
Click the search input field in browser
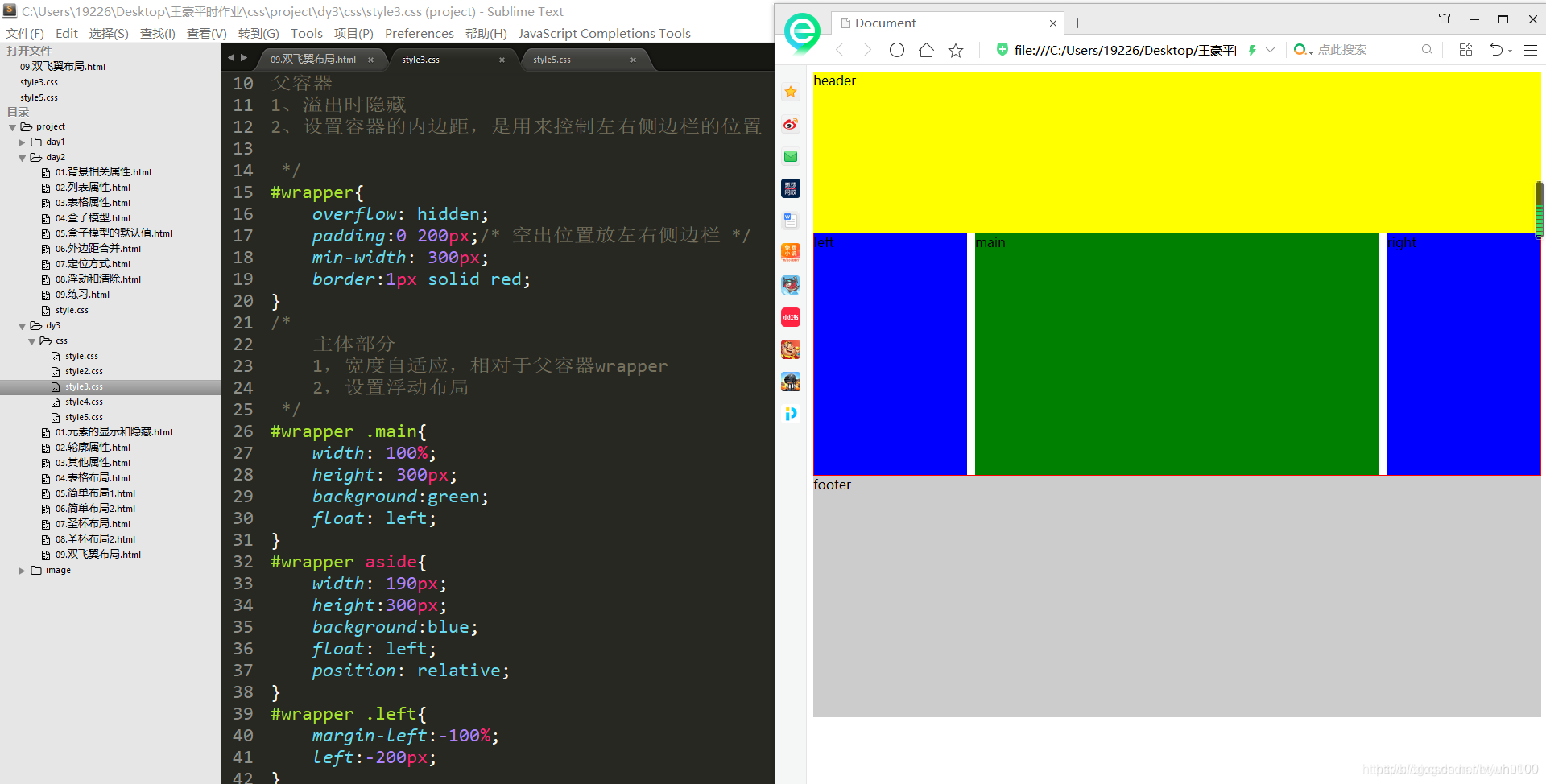coord(1366,50)
